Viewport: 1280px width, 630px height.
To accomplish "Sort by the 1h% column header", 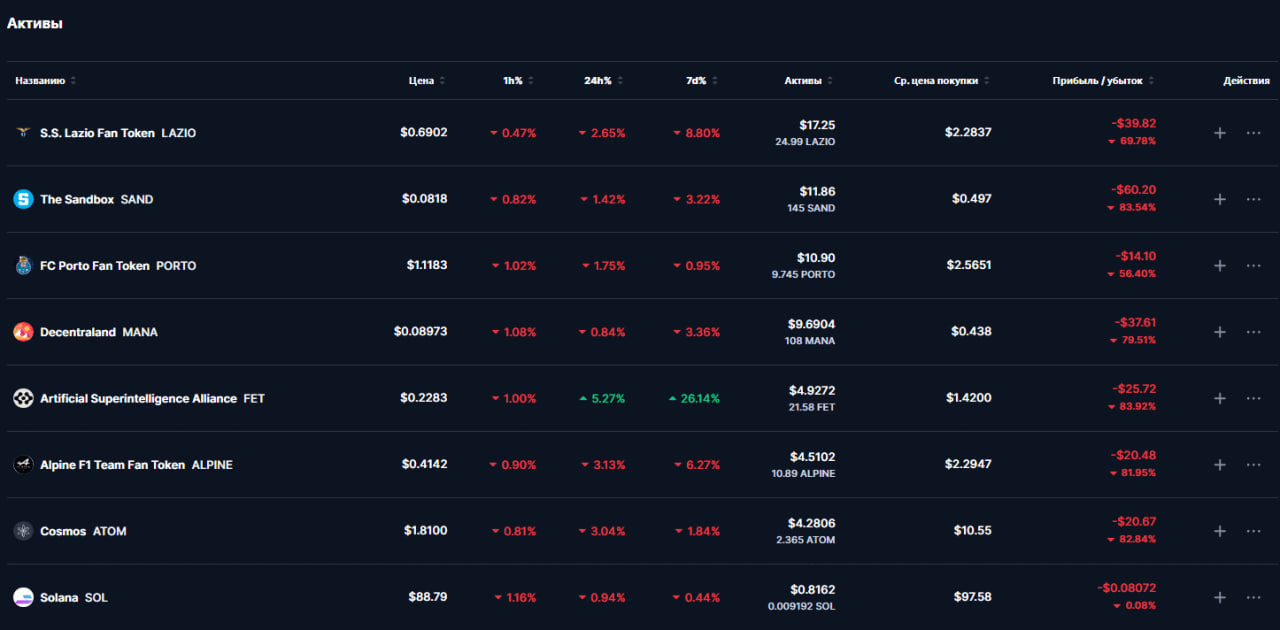I will click(x=518, y=80).
